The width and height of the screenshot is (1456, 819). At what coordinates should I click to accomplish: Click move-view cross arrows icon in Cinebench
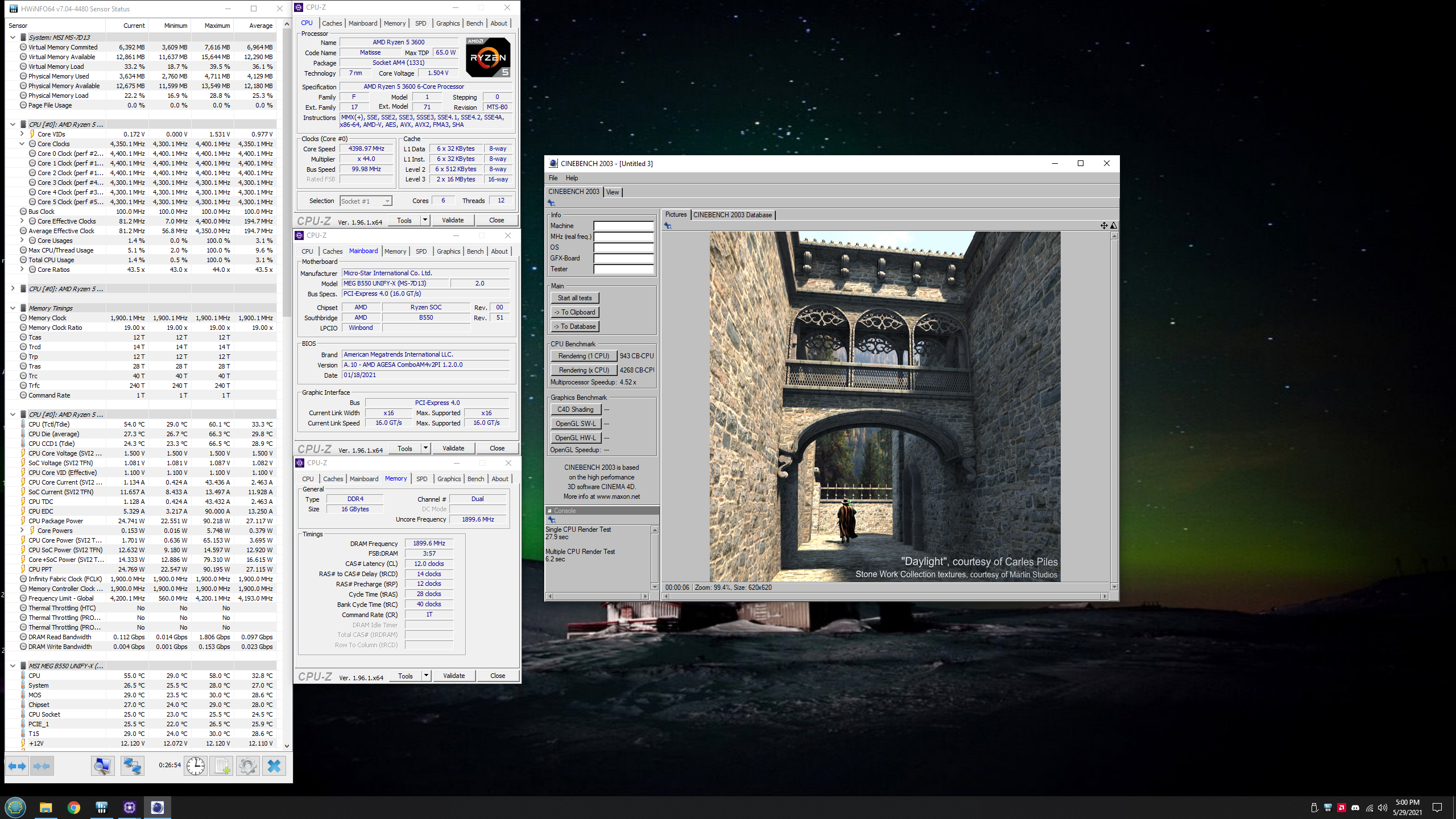(1104, 225)
